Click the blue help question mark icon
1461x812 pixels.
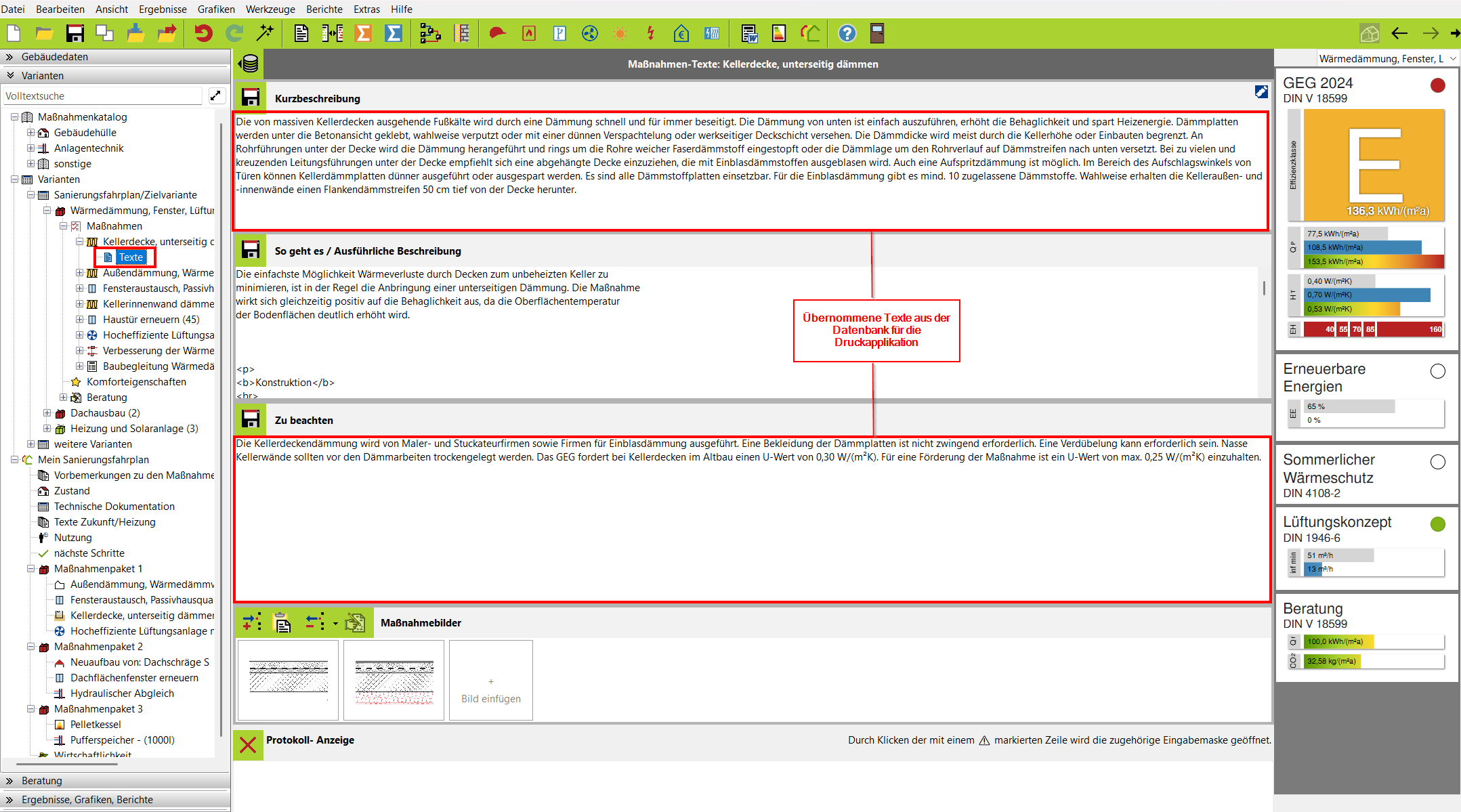click(847, 33)
